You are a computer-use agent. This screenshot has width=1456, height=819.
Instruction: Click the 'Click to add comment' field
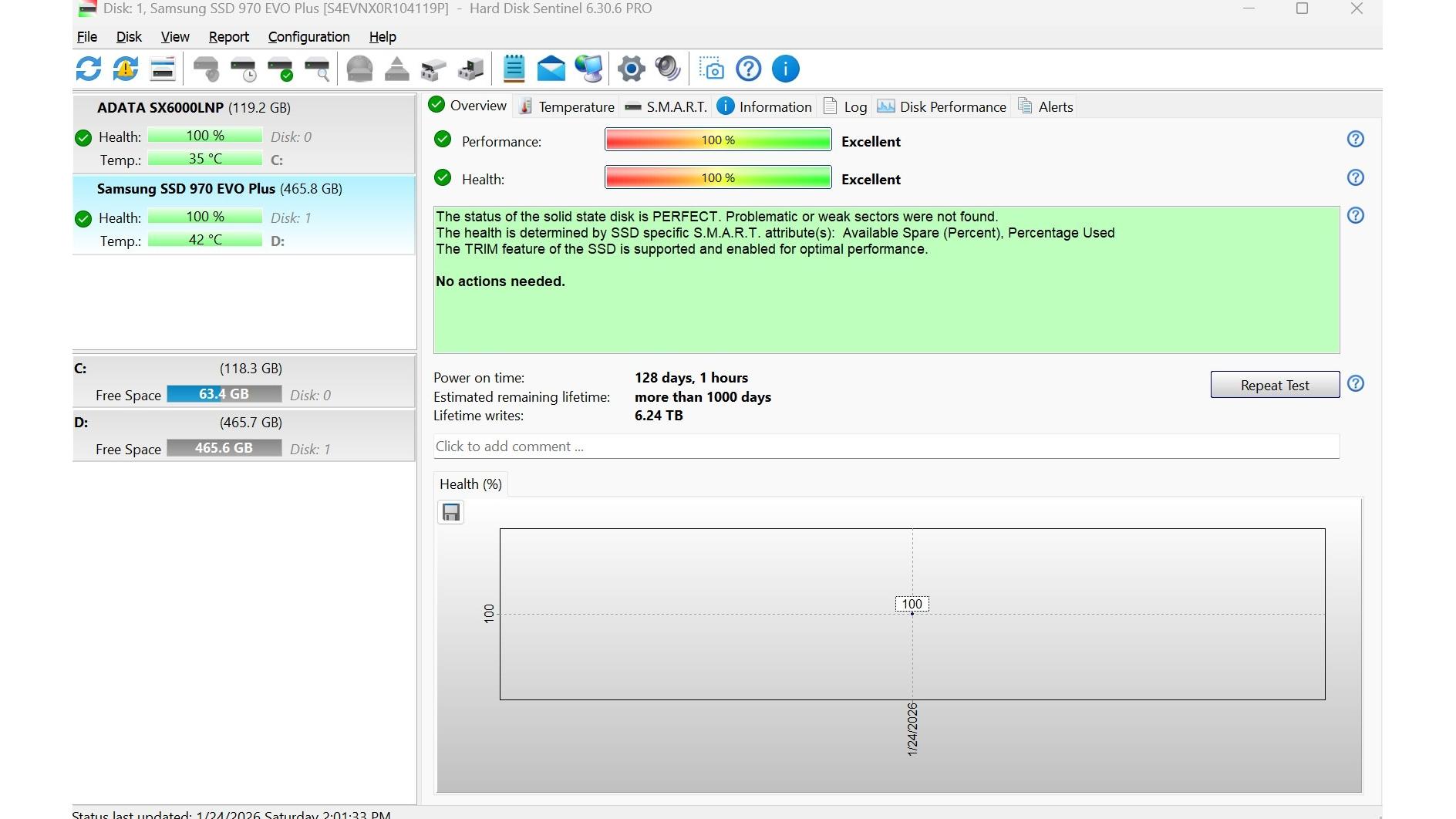coord(885,447)
